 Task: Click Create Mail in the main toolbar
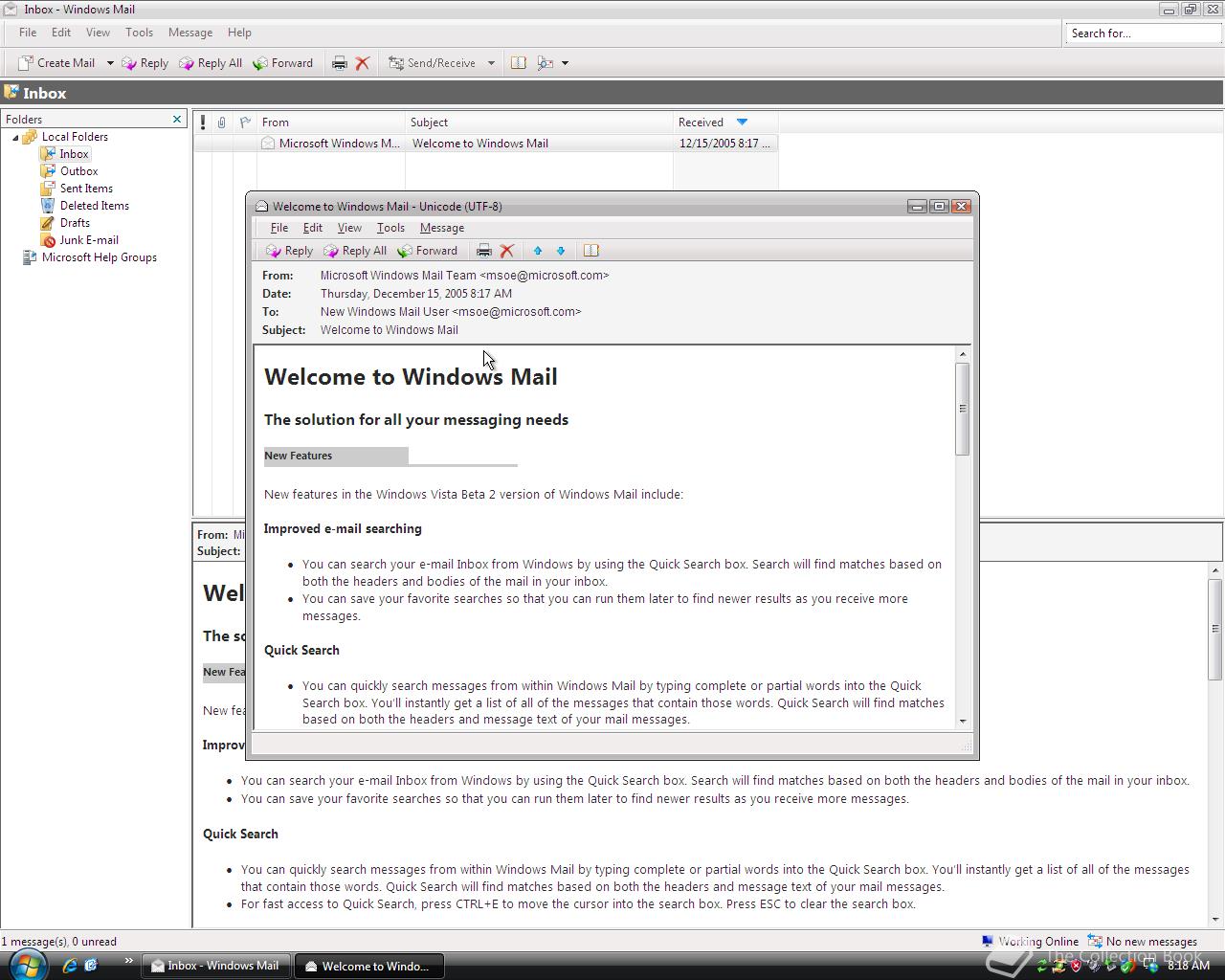pos(56,63)
